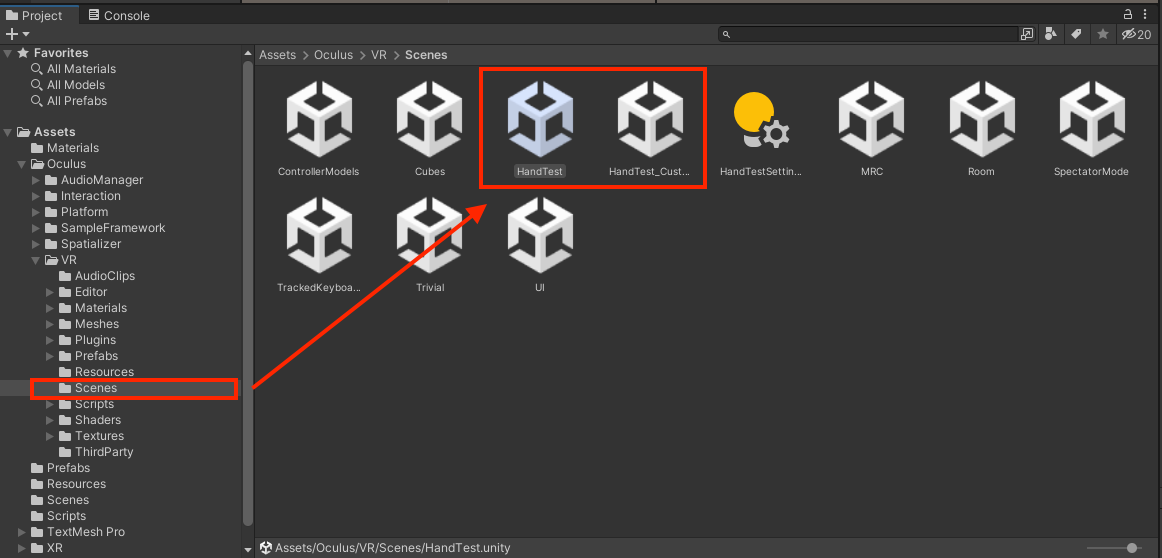
Task: Select the TextMesh Pro folder
Action: pyautogui.click(x=78, y=532)
